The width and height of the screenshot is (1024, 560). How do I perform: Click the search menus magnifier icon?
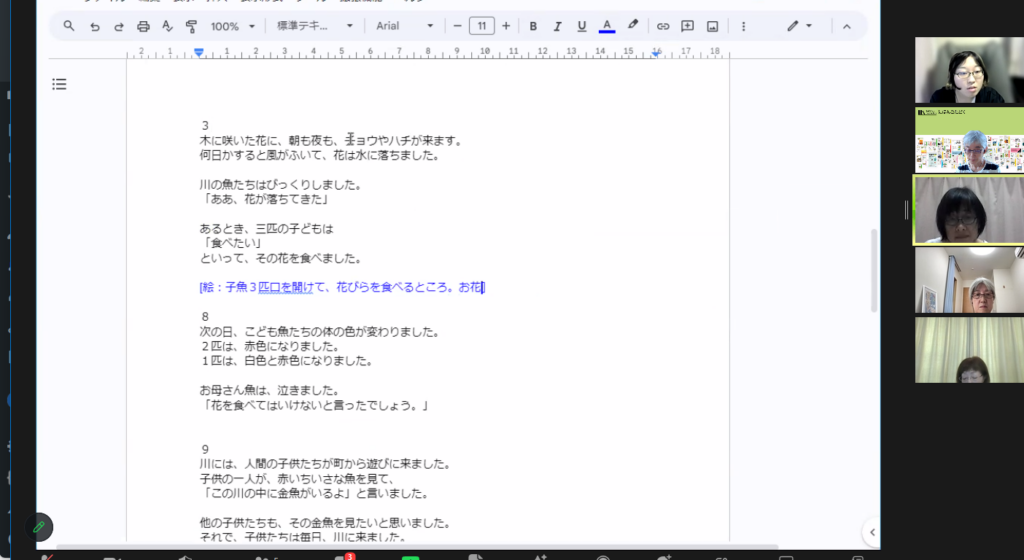[x=69, y=26]
